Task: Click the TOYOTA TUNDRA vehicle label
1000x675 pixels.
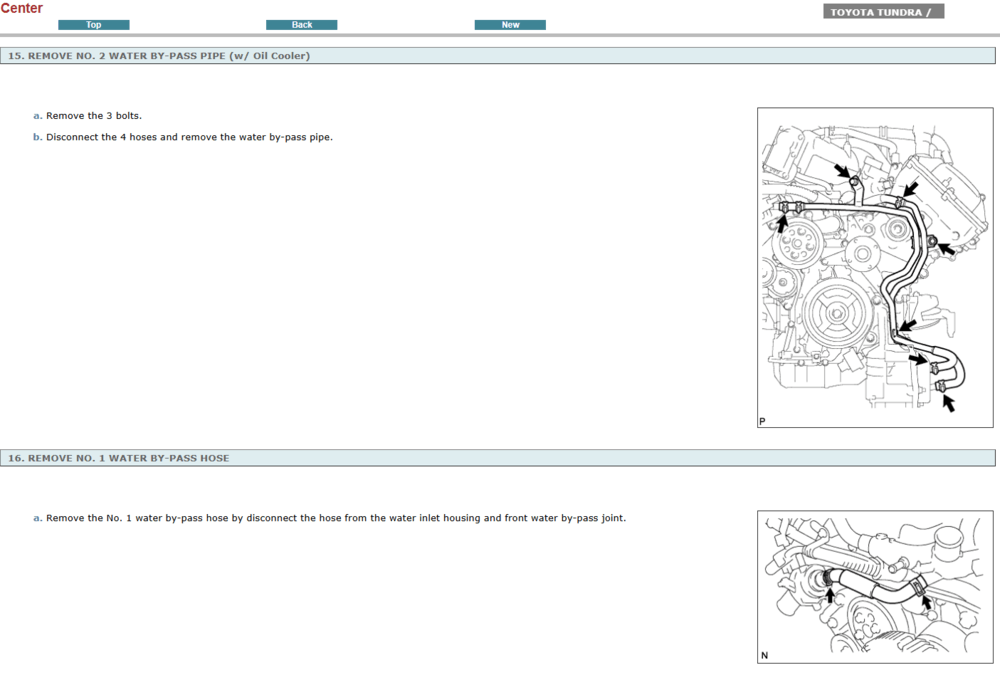Action: pos(883,12)
